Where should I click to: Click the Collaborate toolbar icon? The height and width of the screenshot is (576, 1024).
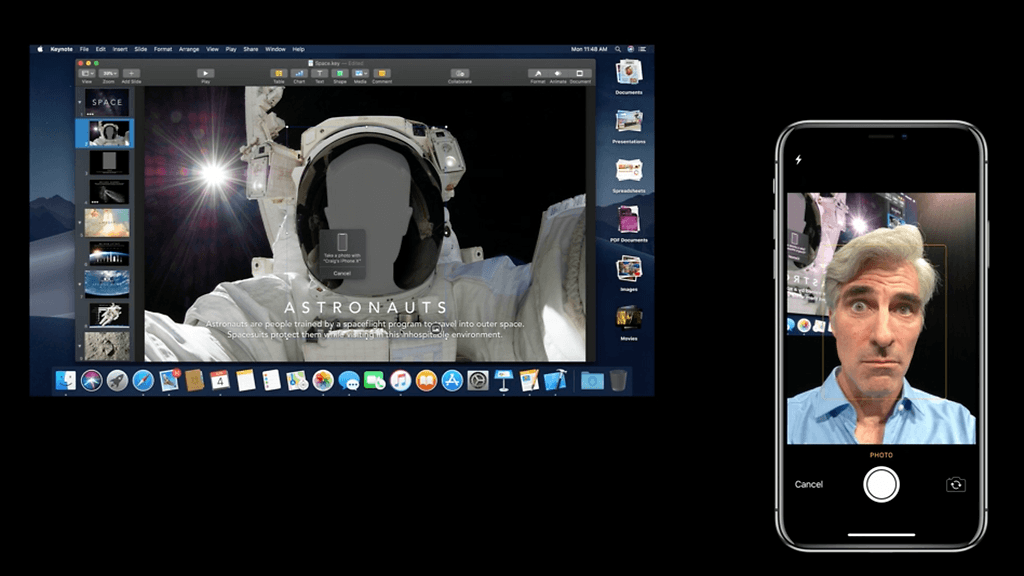(460, 73)
